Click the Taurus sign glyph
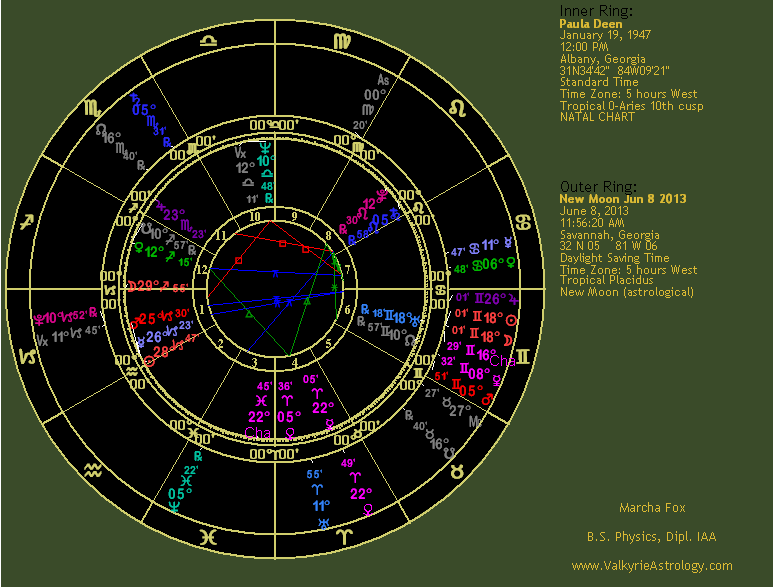This screenshot has height=587, width=773. tap(458, 468)
